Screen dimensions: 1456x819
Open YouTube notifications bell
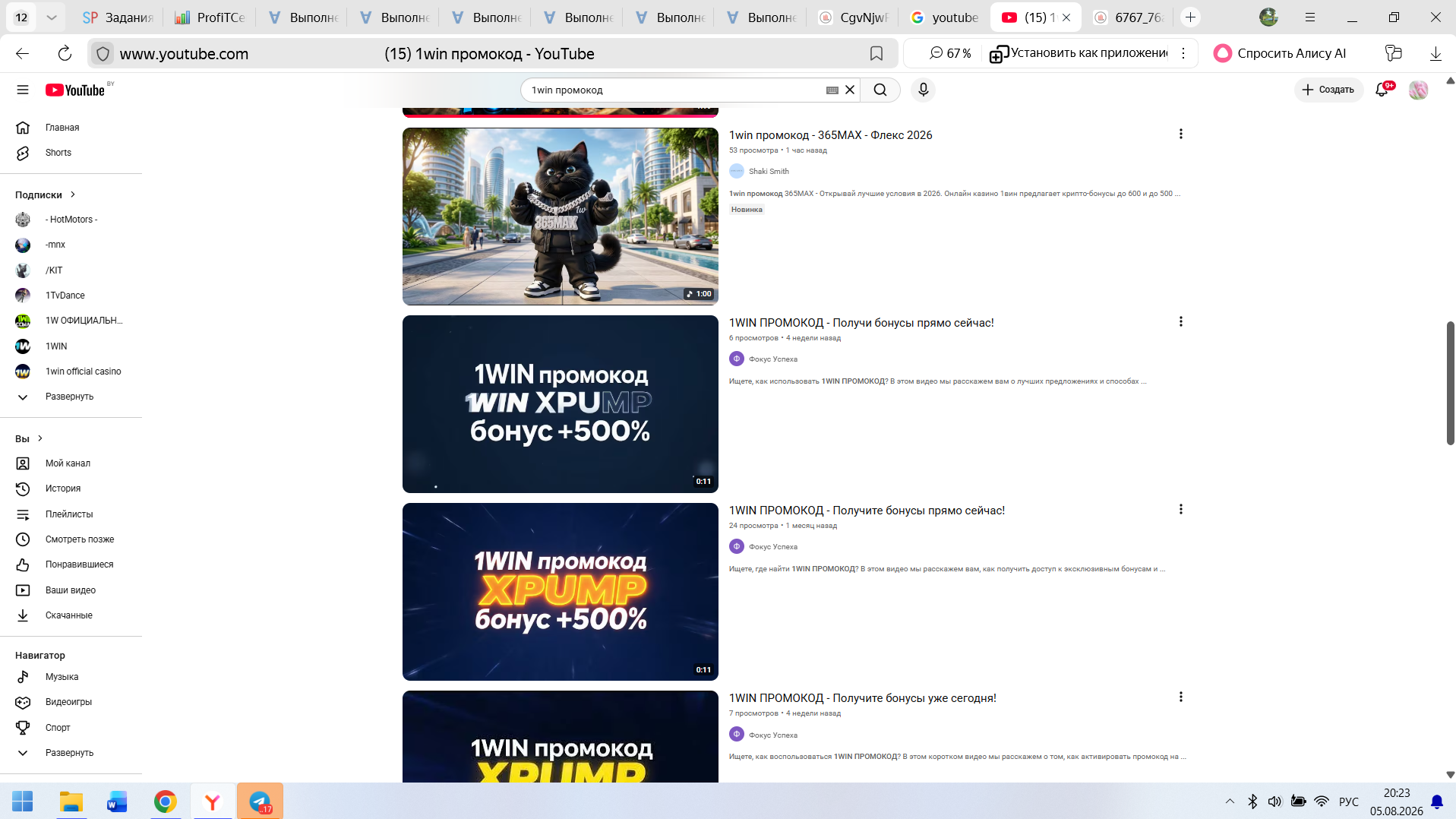tap(1382, 90)
